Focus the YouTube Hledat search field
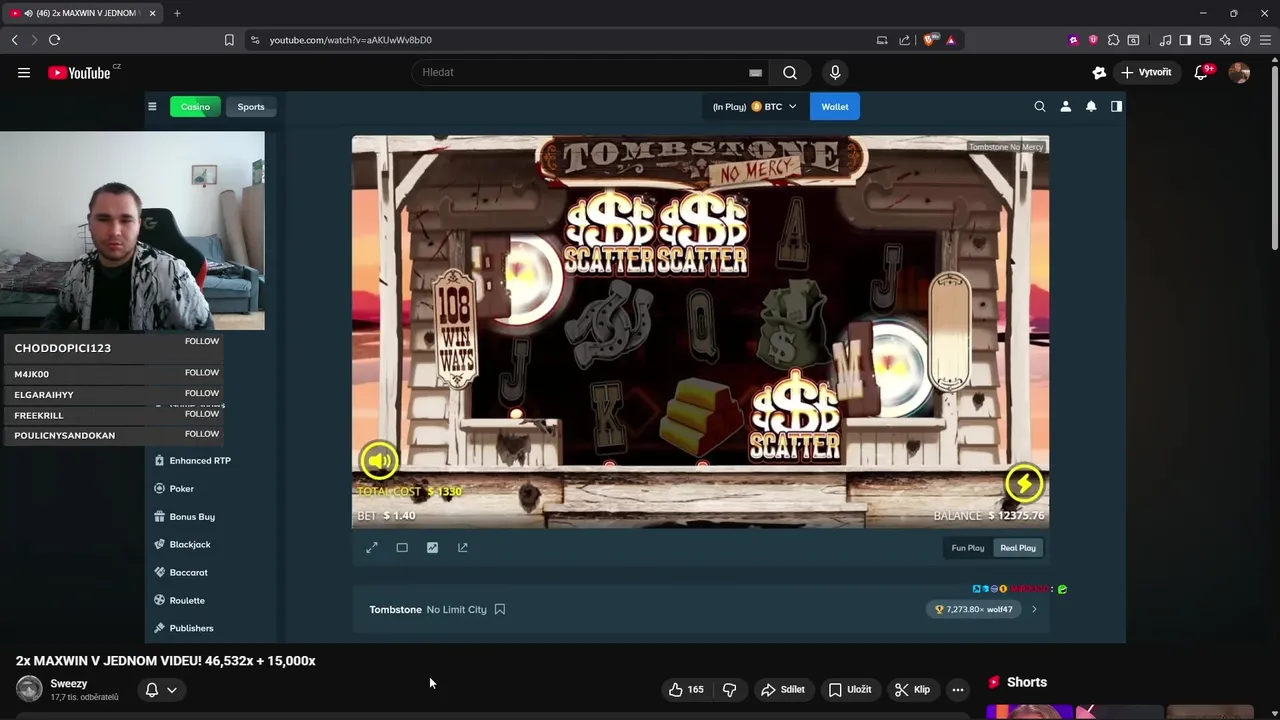Viewport: 1280px width, 720px height. 580,72
